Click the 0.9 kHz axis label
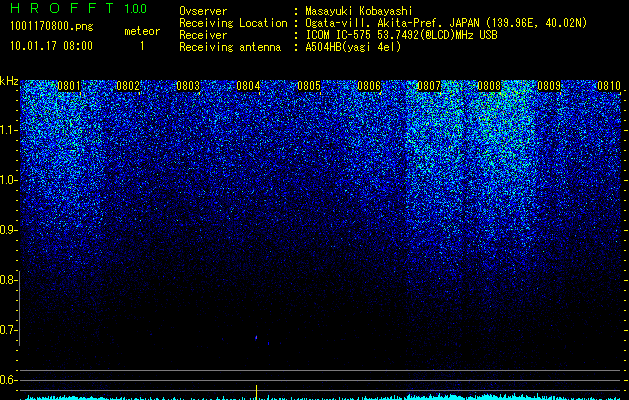Image resolution: width=629 pixels, height=400 pixels. point(8,230)
